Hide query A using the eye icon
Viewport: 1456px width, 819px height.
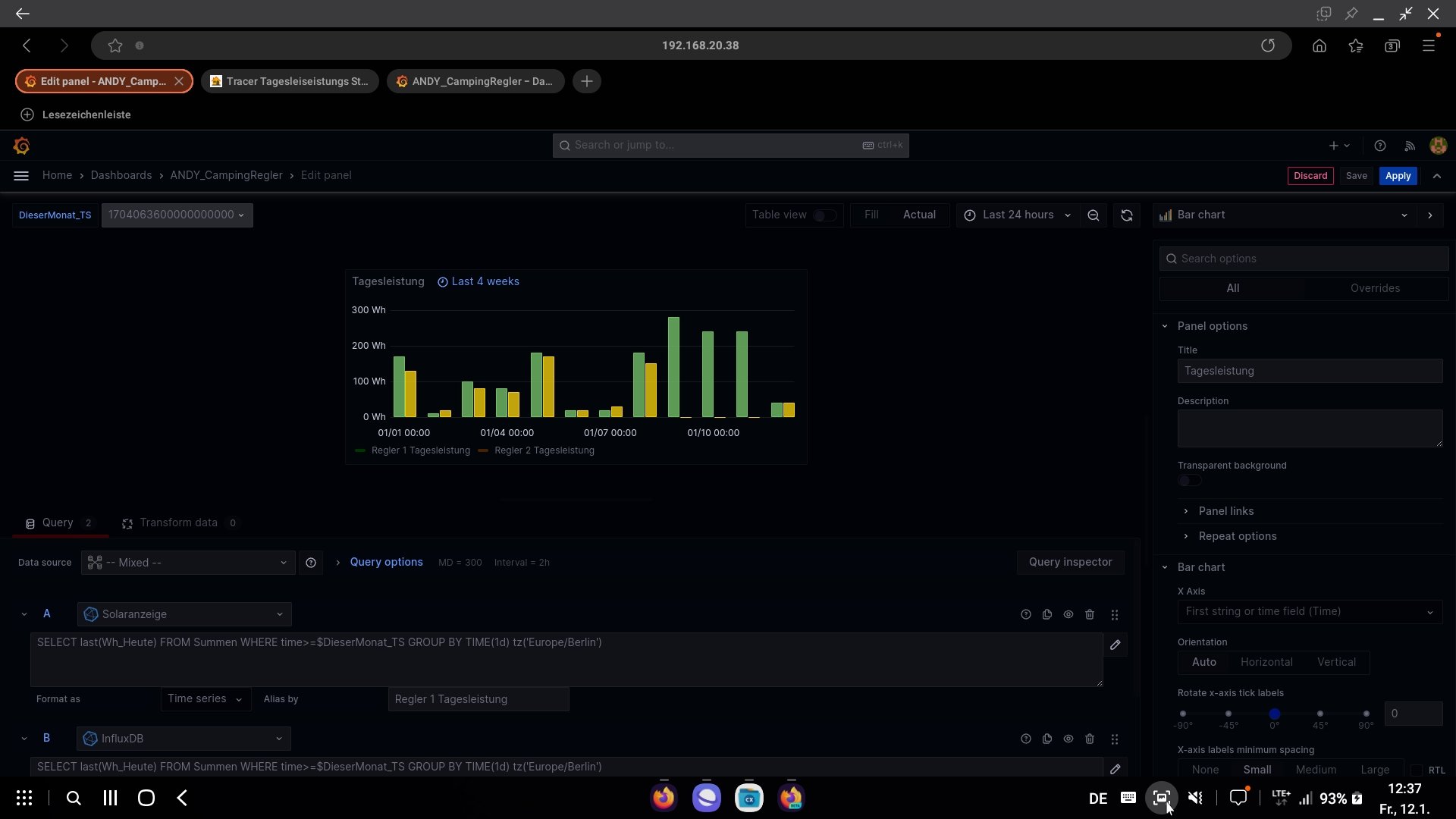(x=1068, y=614)
